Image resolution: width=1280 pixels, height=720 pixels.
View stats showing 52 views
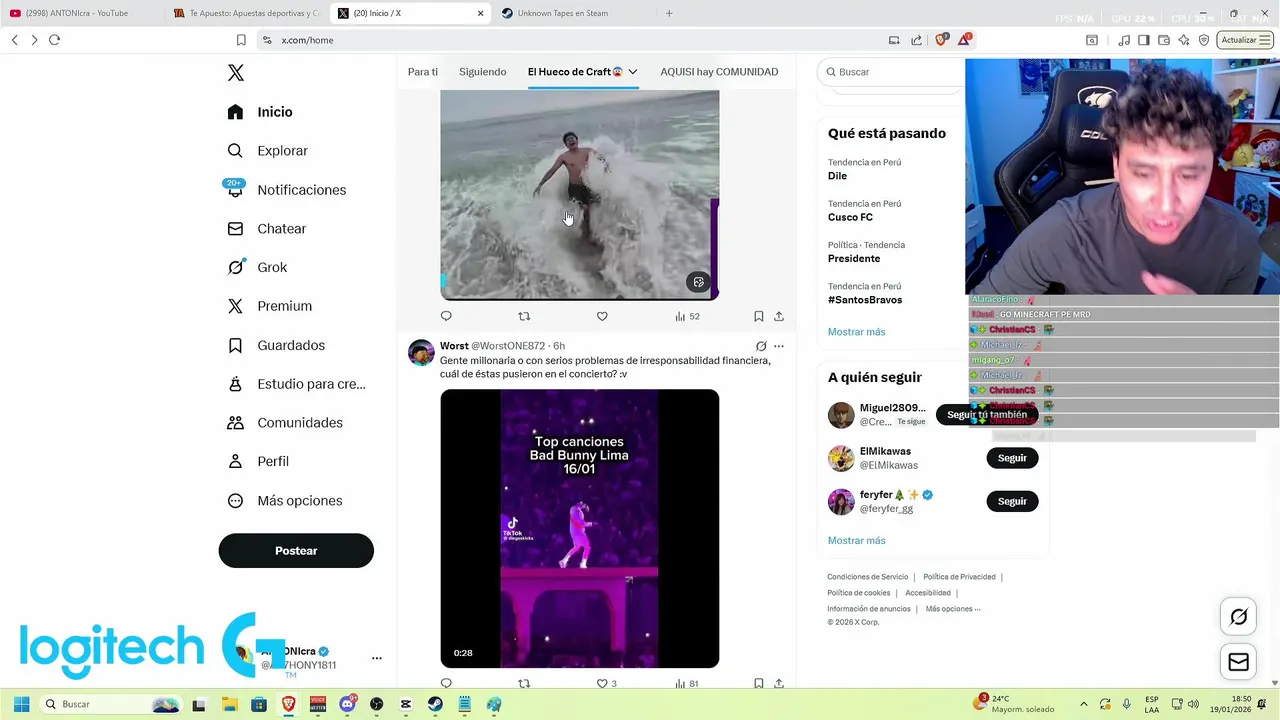tap(687, 316)
